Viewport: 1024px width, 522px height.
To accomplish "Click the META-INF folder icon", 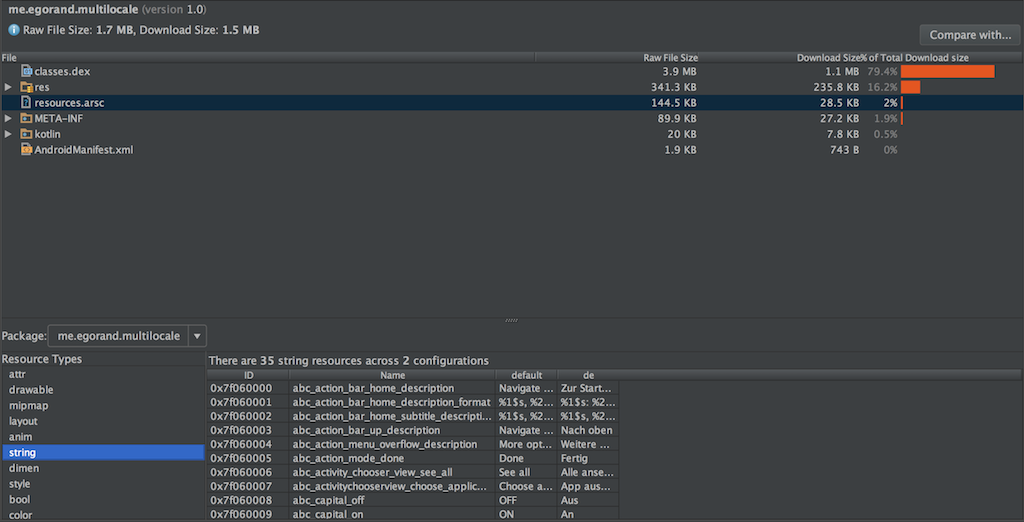I will [27, 118].
